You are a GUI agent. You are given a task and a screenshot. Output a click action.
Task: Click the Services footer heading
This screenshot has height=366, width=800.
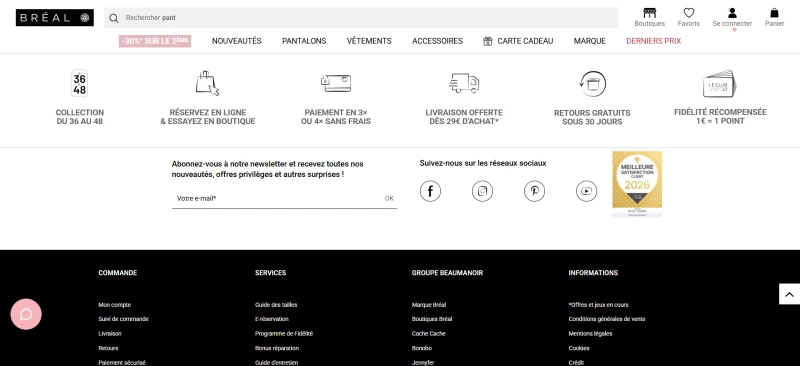270,273
